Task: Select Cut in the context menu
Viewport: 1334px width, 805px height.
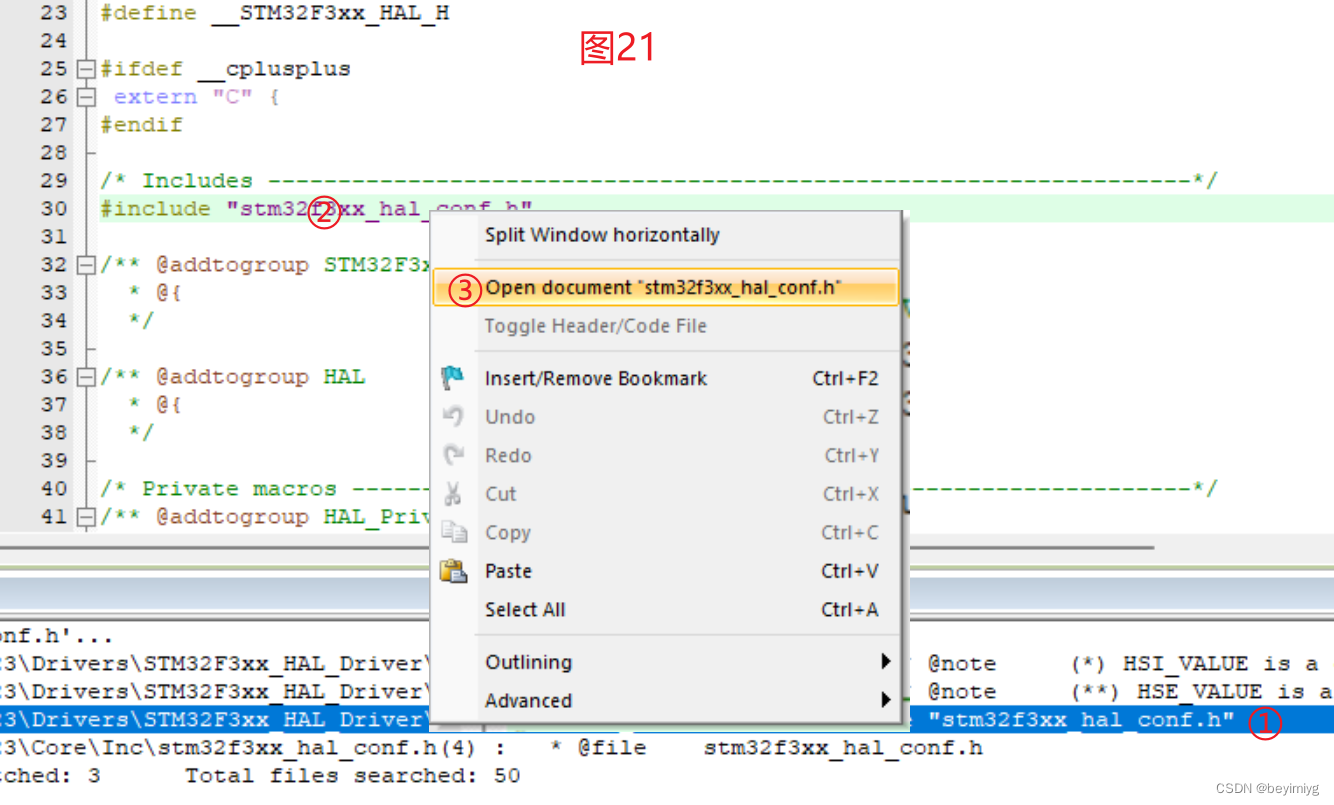Action: coord(501,494)
